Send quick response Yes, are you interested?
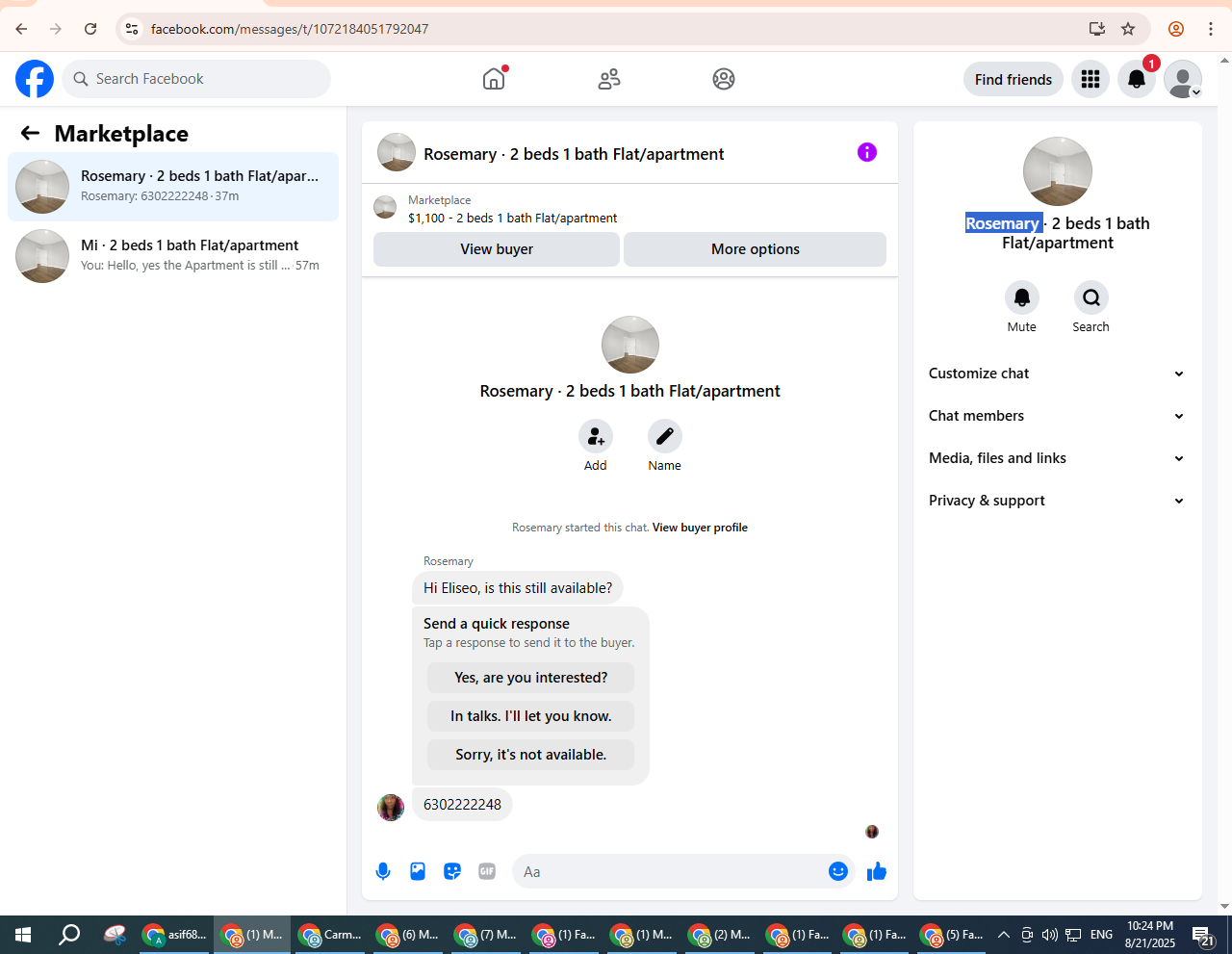The height and width of the screenshot is (954, 1232). pos(531,678)
